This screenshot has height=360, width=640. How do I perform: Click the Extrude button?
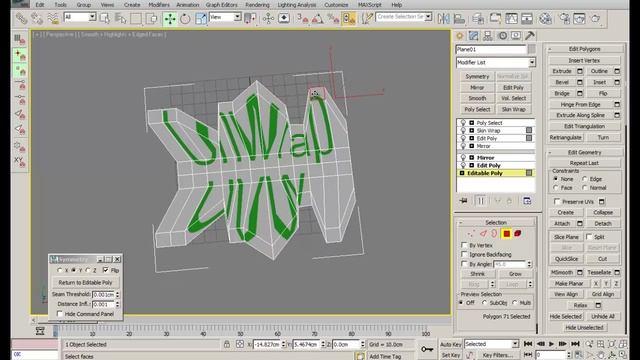[x=562, y=71]
